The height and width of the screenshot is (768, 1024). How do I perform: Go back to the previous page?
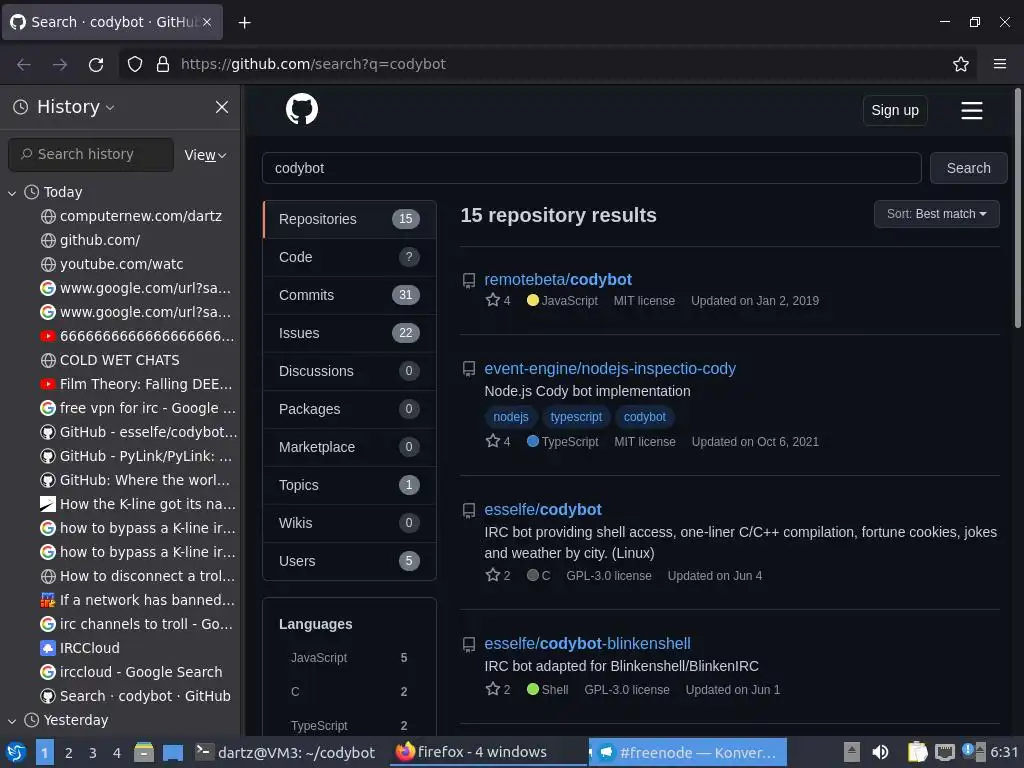click(24, 64)
